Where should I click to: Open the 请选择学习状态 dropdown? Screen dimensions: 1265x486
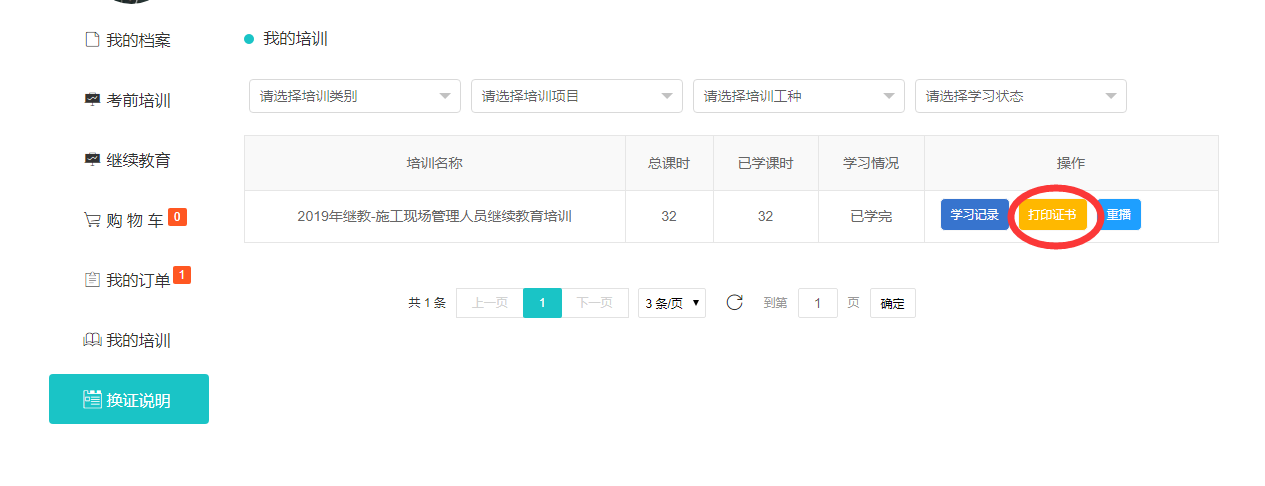[x=1020, y=96]
